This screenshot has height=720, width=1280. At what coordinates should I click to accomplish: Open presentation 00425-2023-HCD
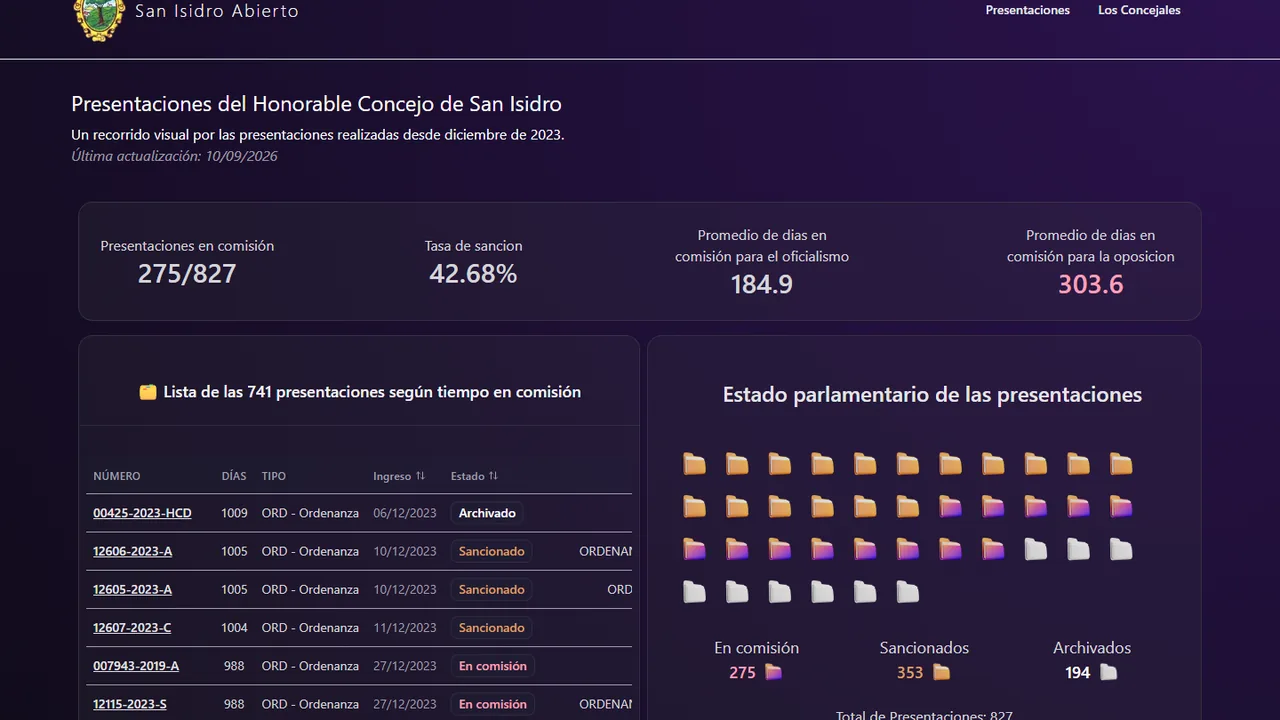pos(142,513)
